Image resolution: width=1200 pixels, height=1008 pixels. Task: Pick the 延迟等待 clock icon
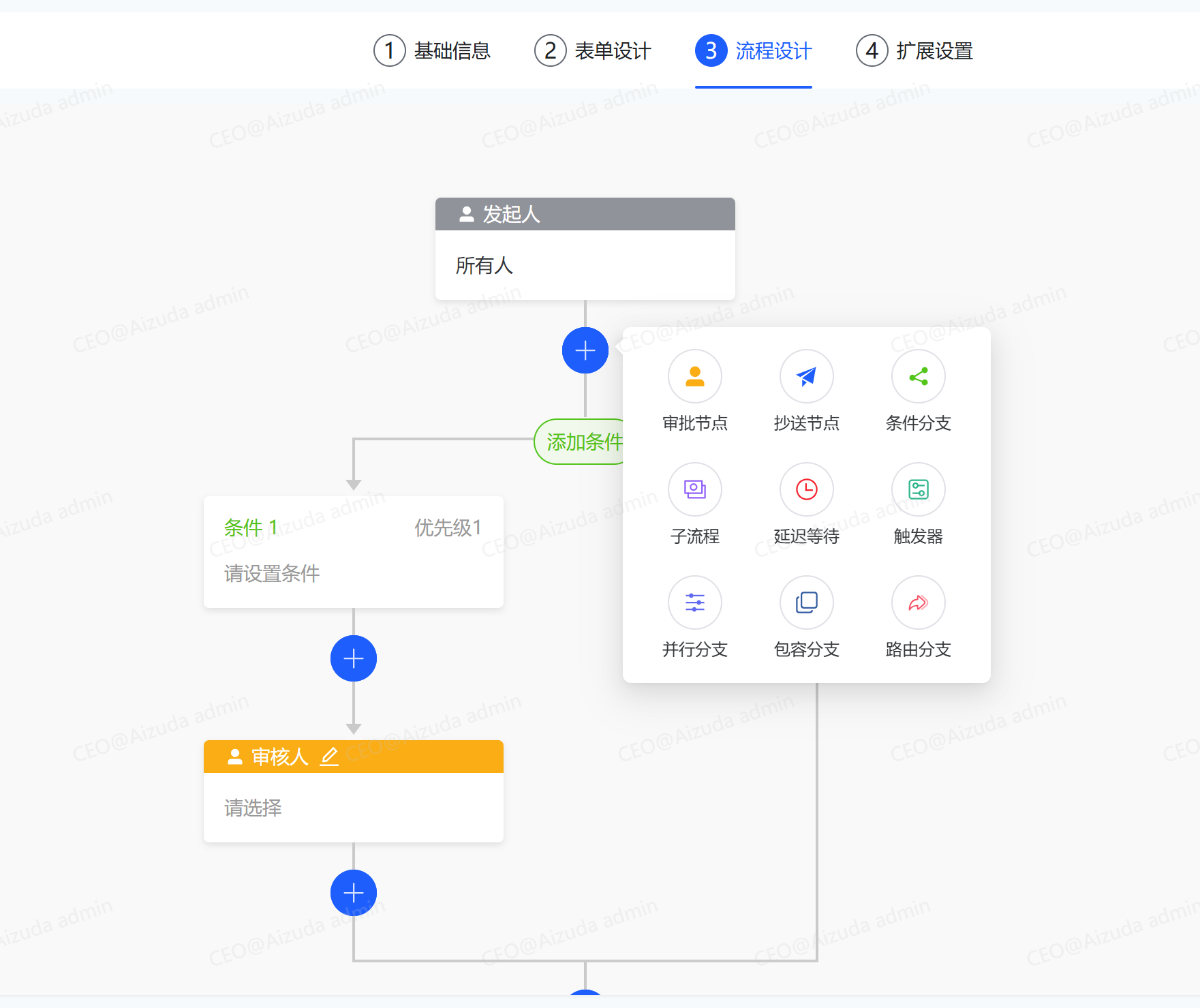coord(806,489)
